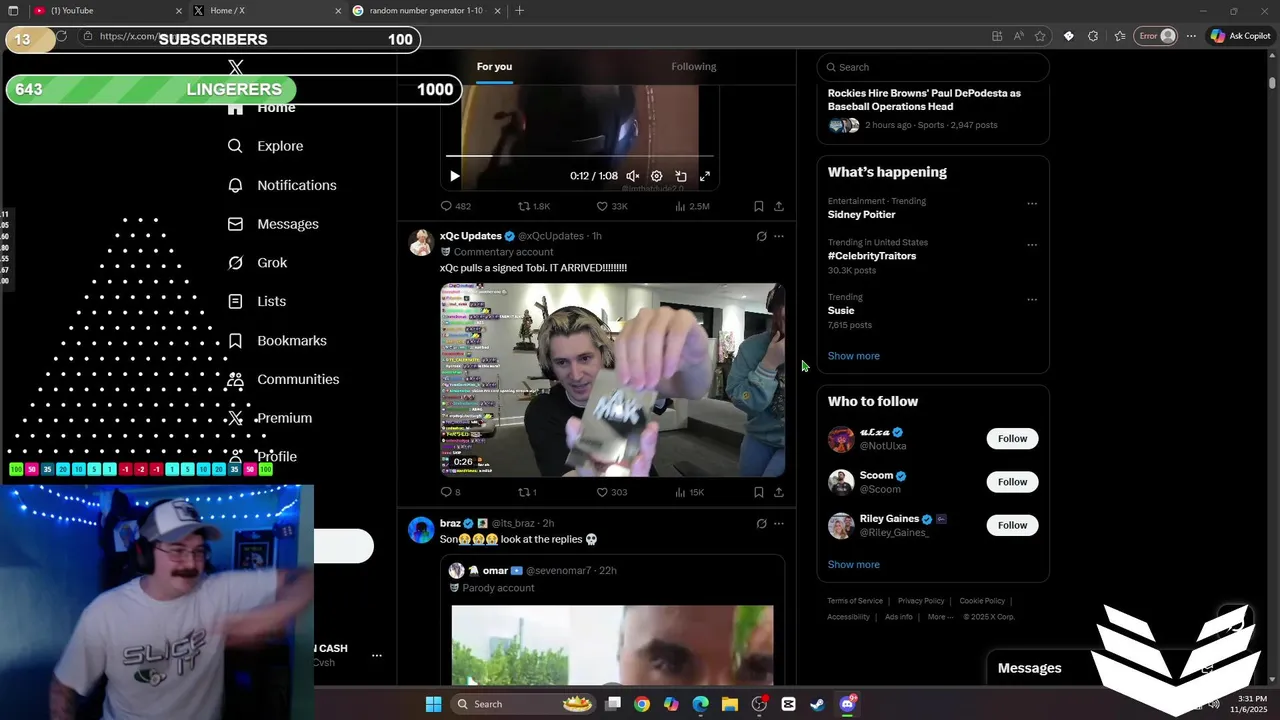
Task: Reply to the post with 482 replies
Action: (x=456, y=206)
